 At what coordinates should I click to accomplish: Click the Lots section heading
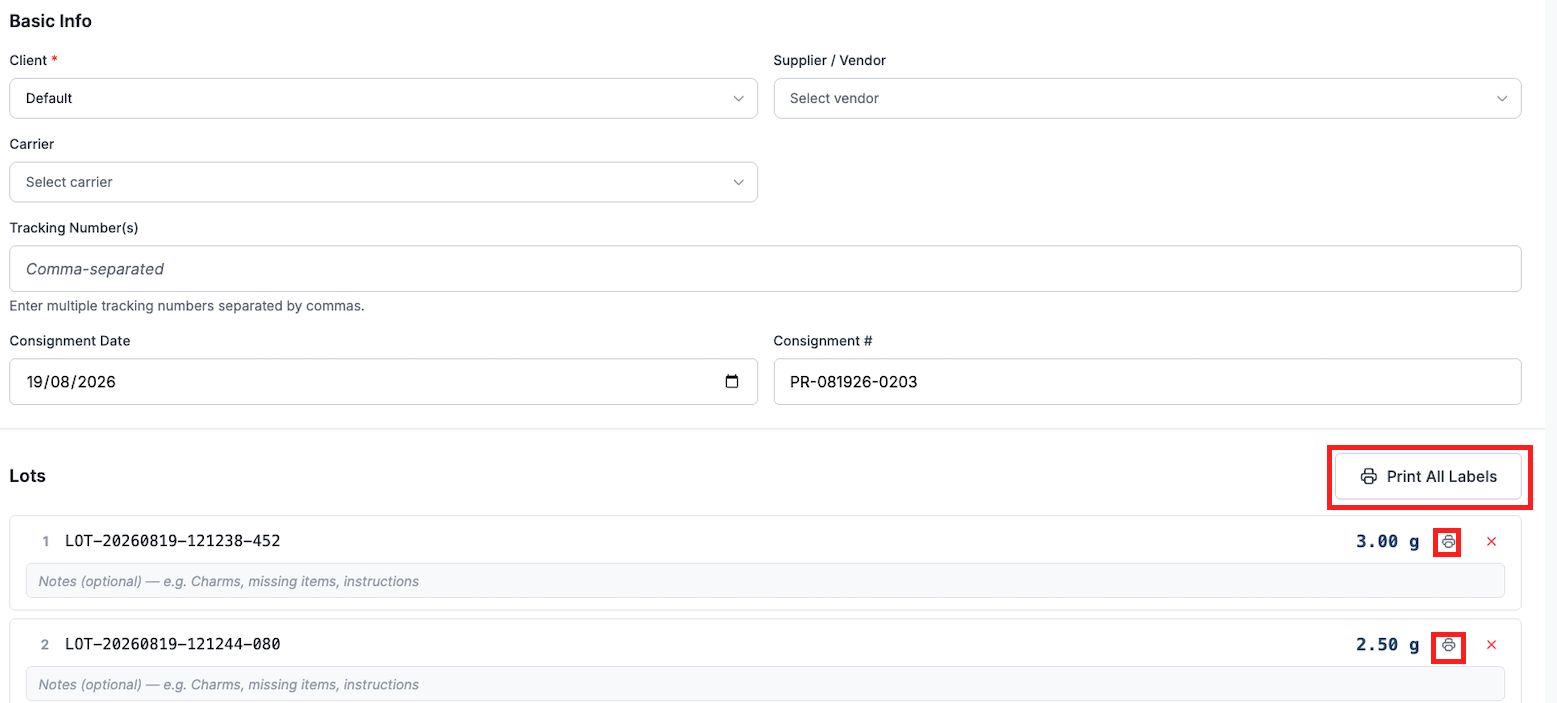pos(28,476)
